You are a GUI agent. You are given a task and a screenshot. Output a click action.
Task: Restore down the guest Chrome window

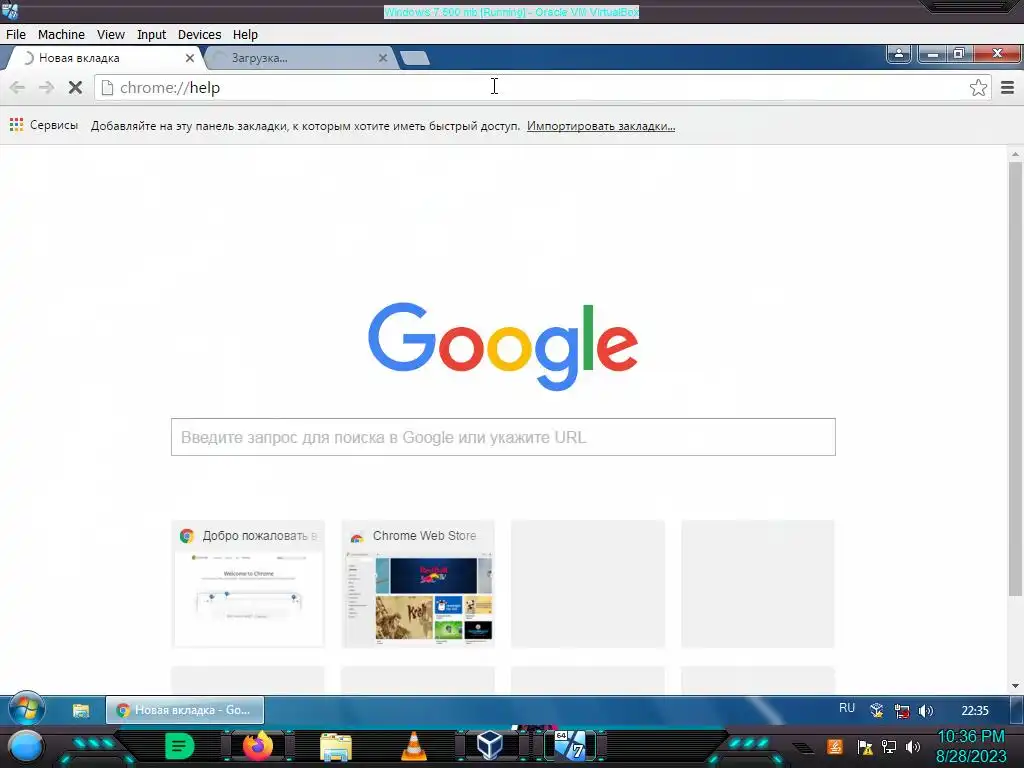pos(959,54)
